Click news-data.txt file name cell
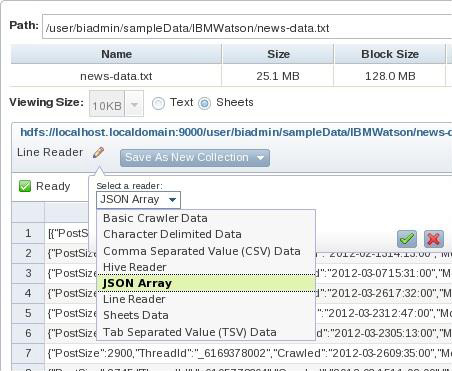 coord(116,76)
